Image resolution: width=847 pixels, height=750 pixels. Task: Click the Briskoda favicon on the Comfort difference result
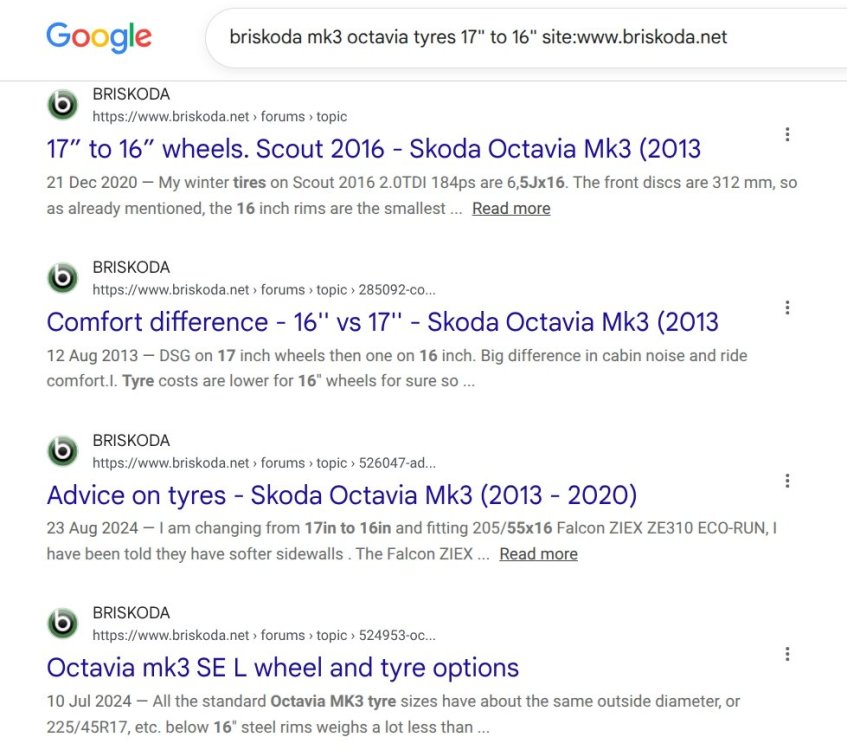click(63, 278)
